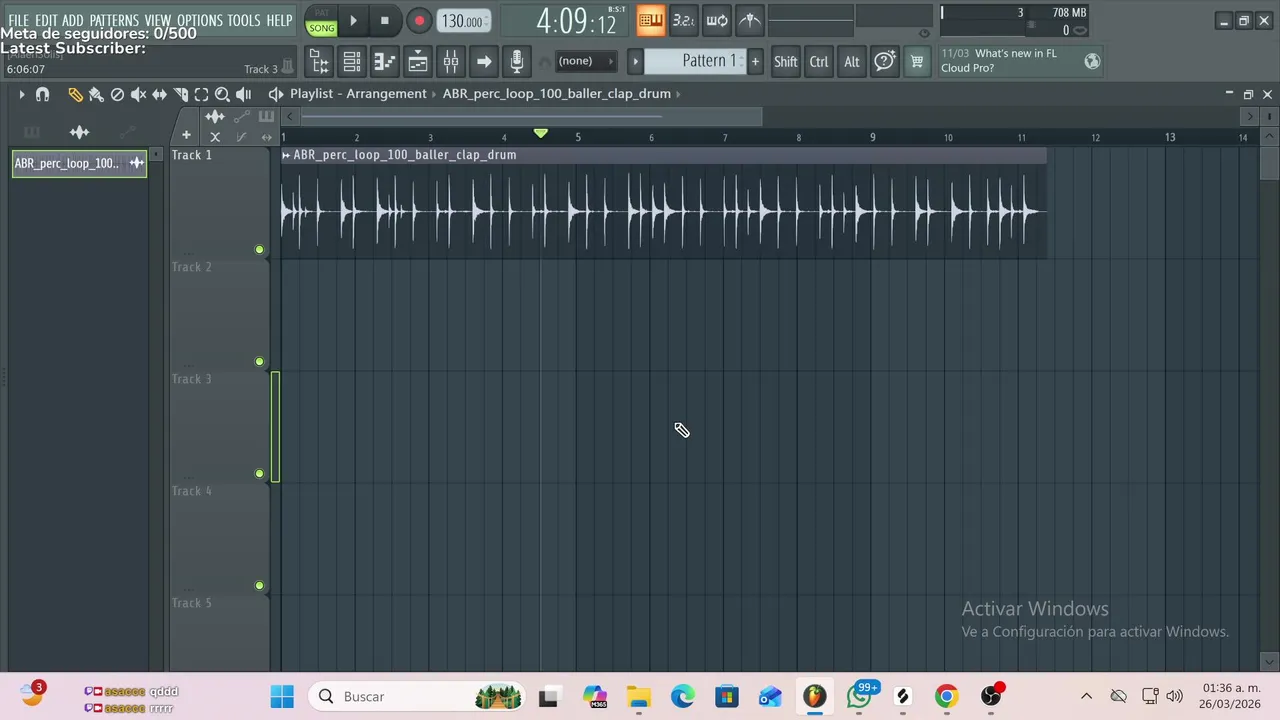The width and height of the screenshot is (1280, 720).
Task: Open the Playlist view icon
Action: (x=418, y=62)
